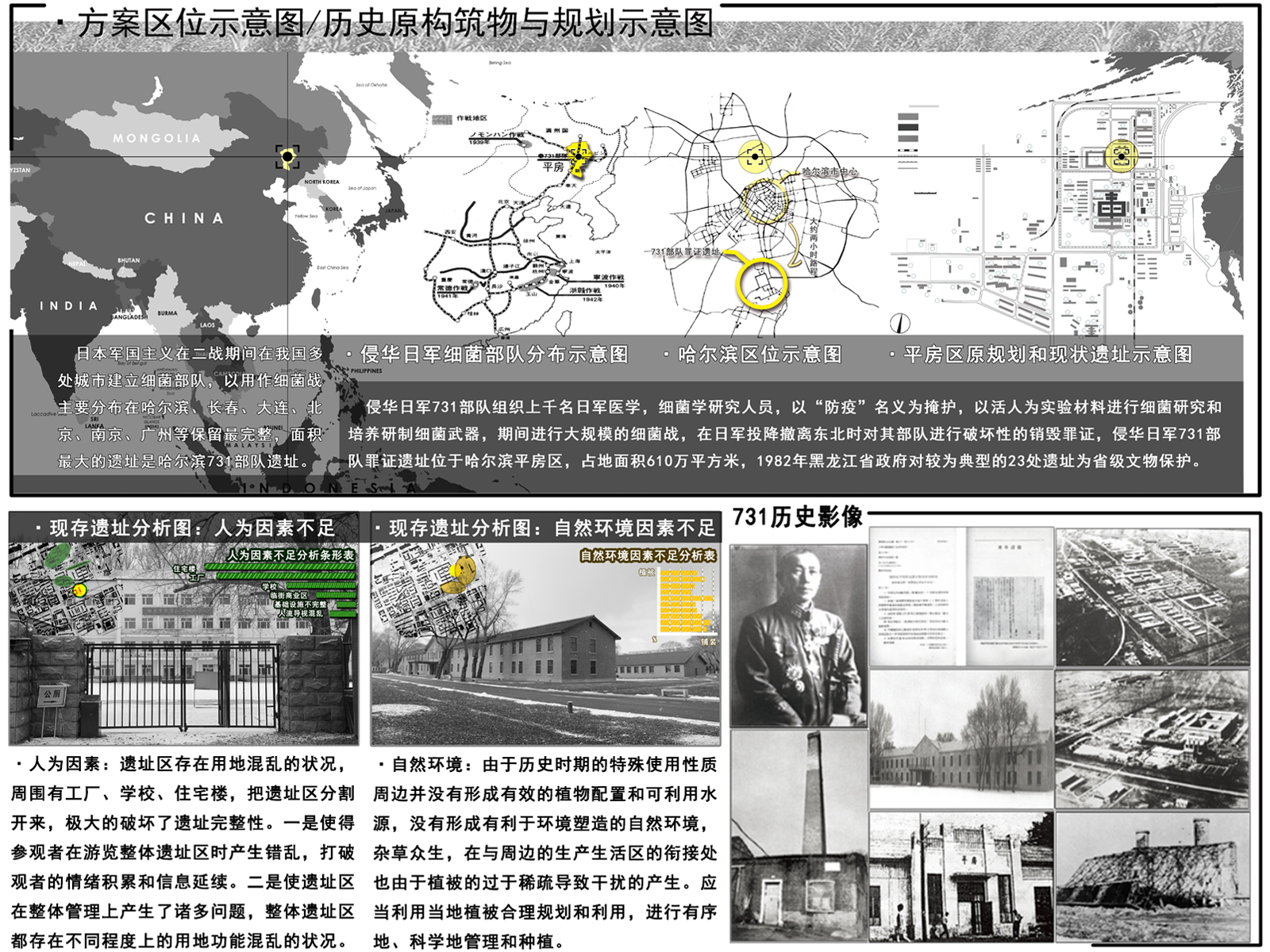Click the 住宅楼 green bar in the chart

click(279, 567)
